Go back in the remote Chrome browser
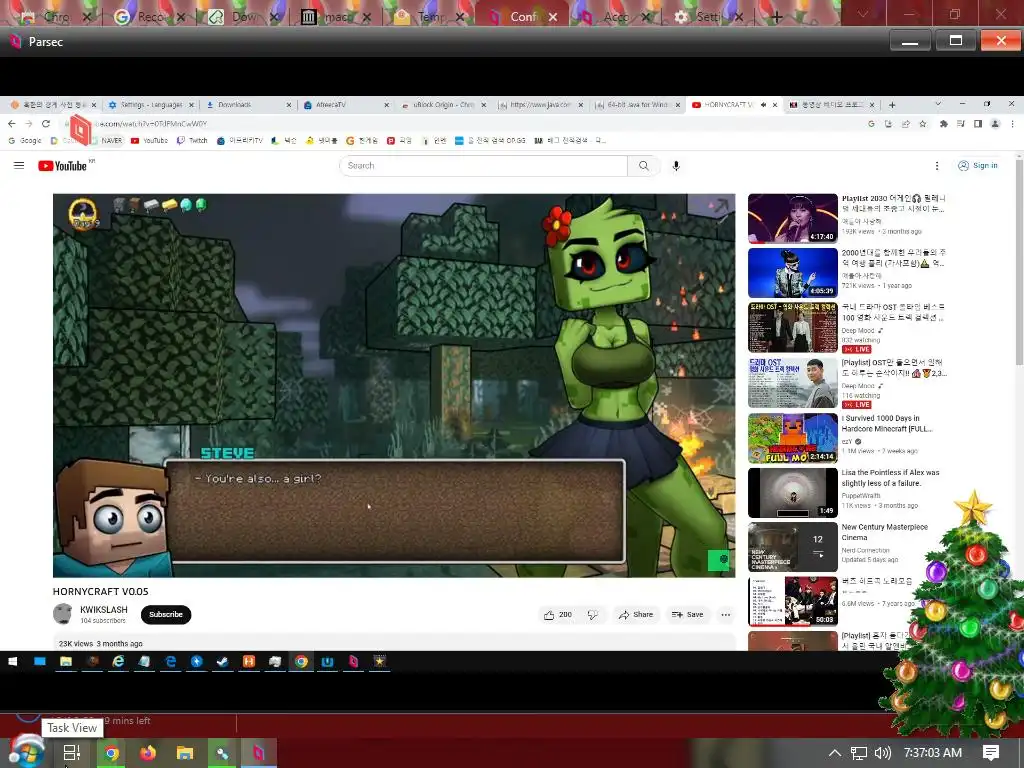 12,123
